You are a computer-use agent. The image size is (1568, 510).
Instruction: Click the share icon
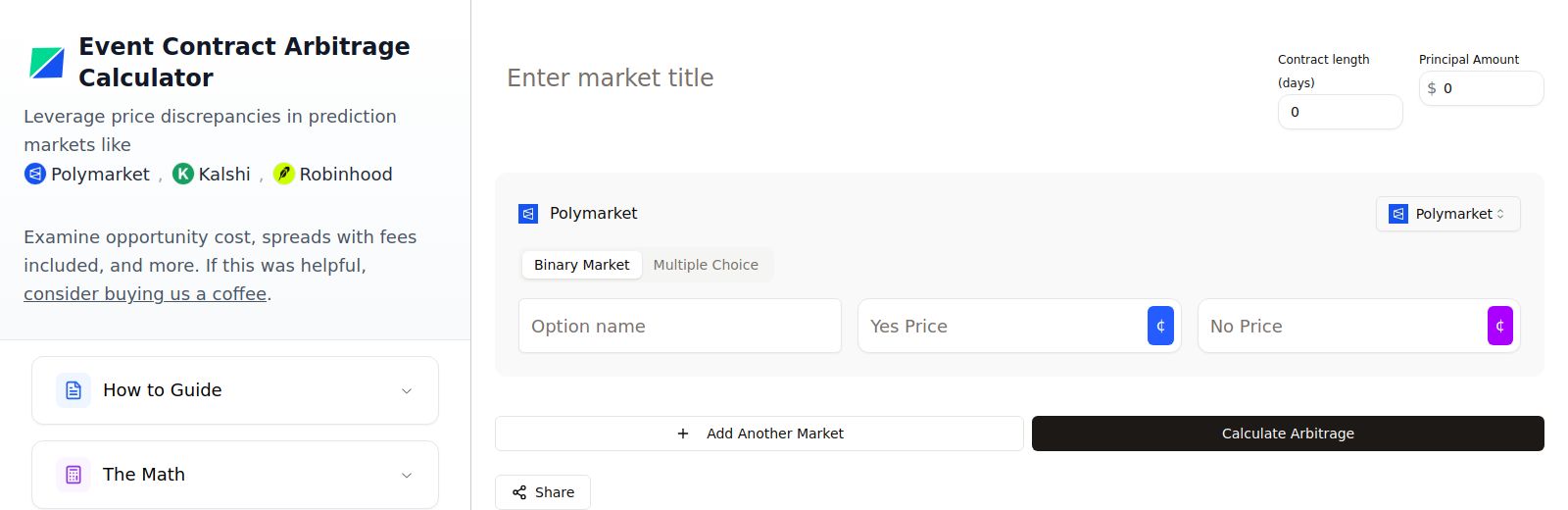tap(519, 492)
